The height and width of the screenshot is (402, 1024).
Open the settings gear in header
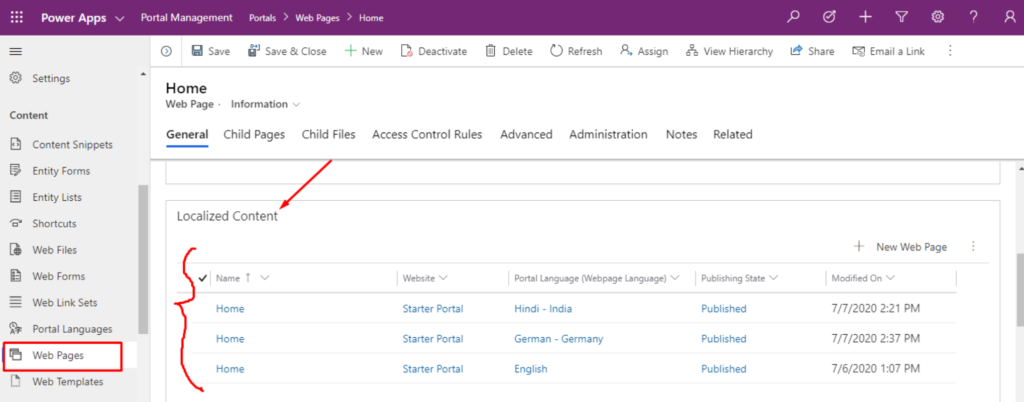click(938, 18)
